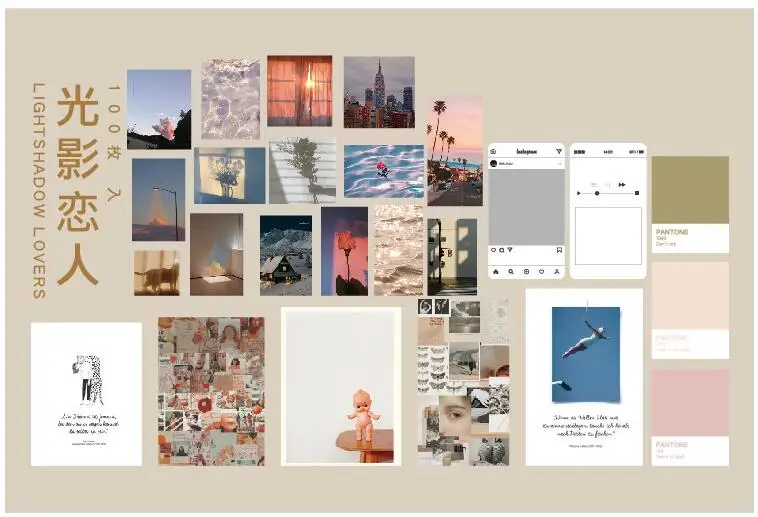Image resolution: width=758 pixels, height=517 pixels.
Task: Open comments with the speech bubble icon
Action: coord(502,250)
